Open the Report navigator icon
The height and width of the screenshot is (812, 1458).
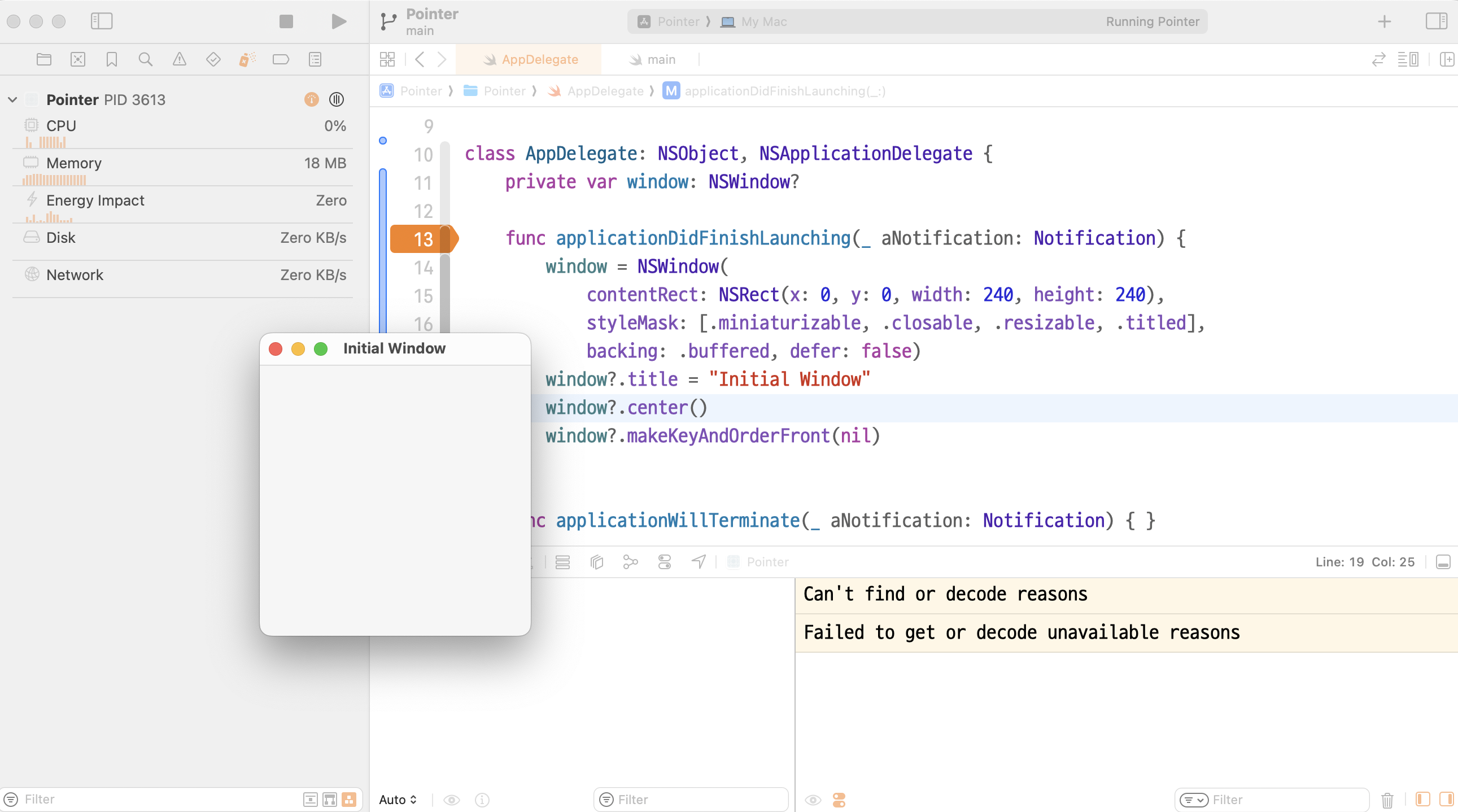click(315, 59)
